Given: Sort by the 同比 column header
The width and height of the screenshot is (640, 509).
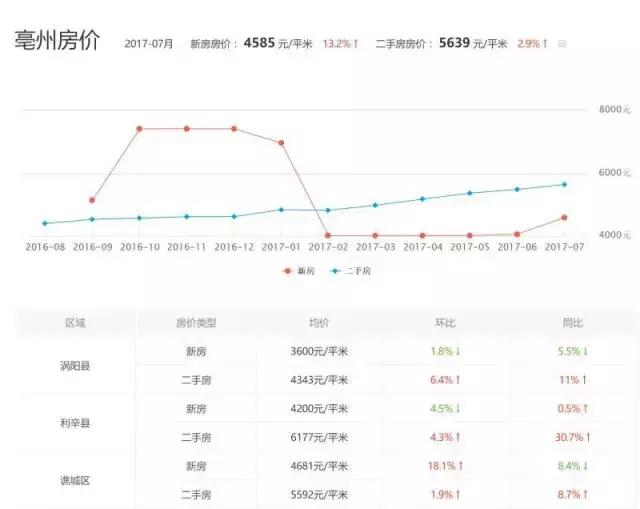Looking at the screenshot, I should [571, 323].
